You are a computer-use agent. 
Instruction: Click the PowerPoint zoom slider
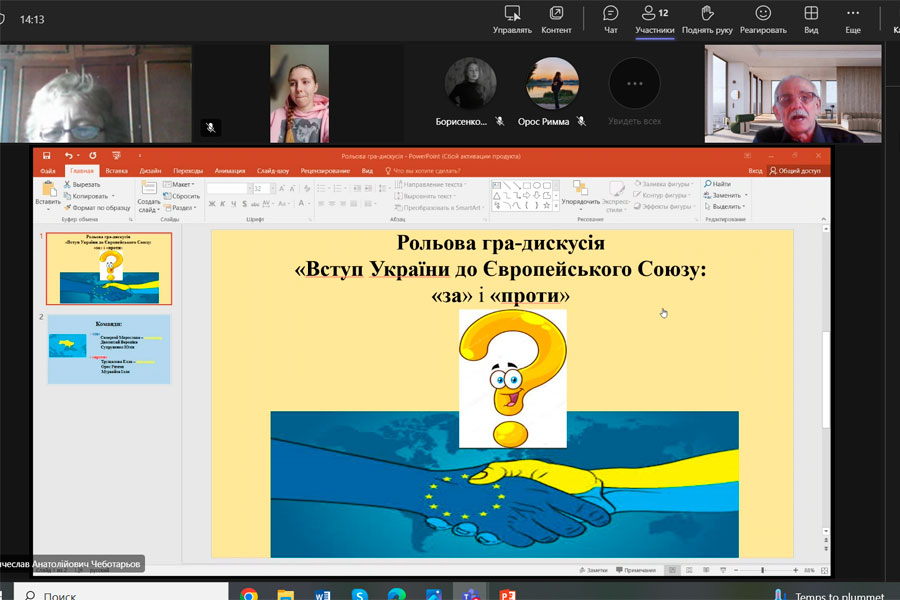(763, 569)
